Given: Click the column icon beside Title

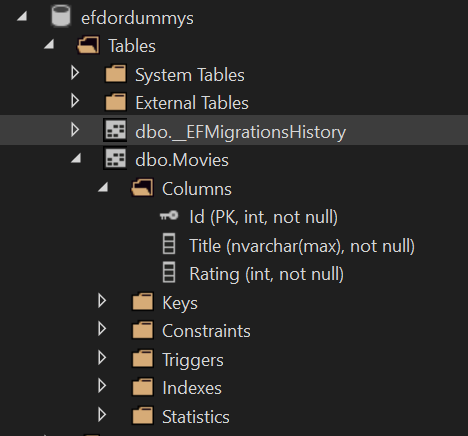Looking at the screenshot, I should pos(169,244).
